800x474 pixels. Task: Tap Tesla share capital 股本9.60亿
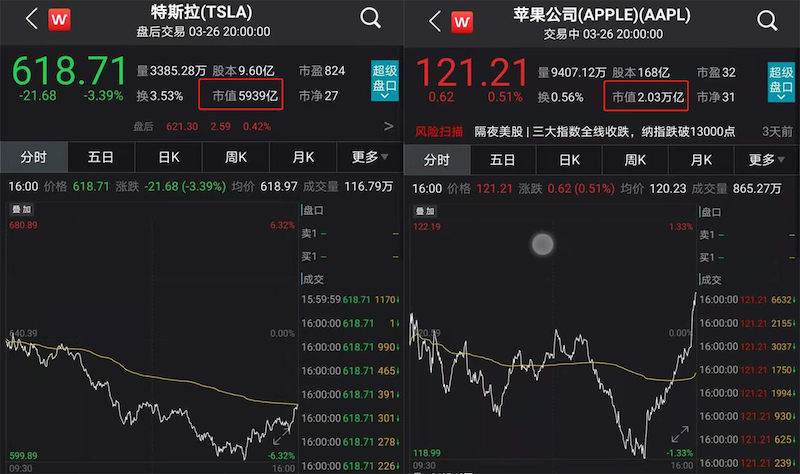click(x=243, y=70)
